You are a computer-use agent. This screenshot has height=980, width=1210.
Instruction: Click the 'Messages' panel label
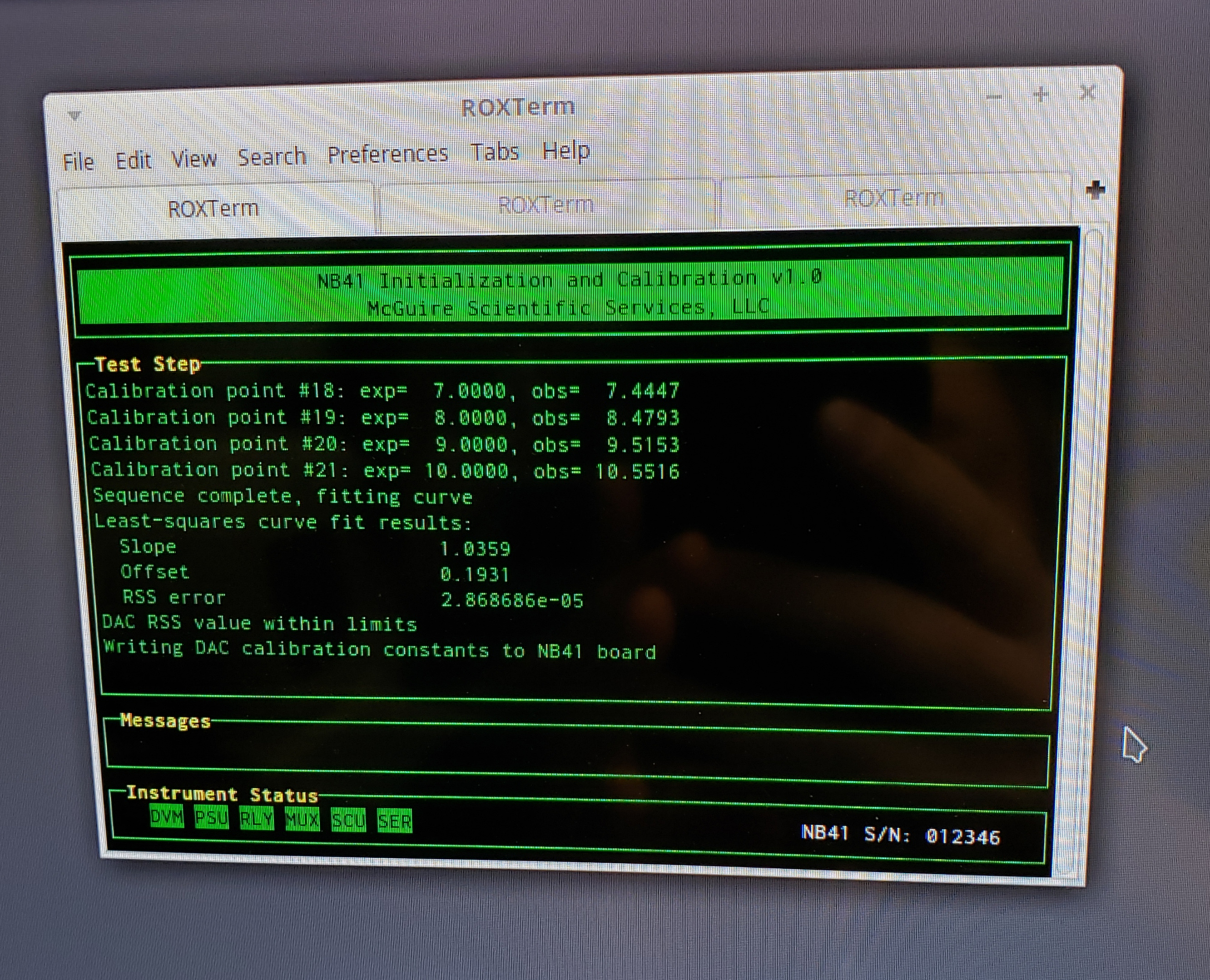165,721
